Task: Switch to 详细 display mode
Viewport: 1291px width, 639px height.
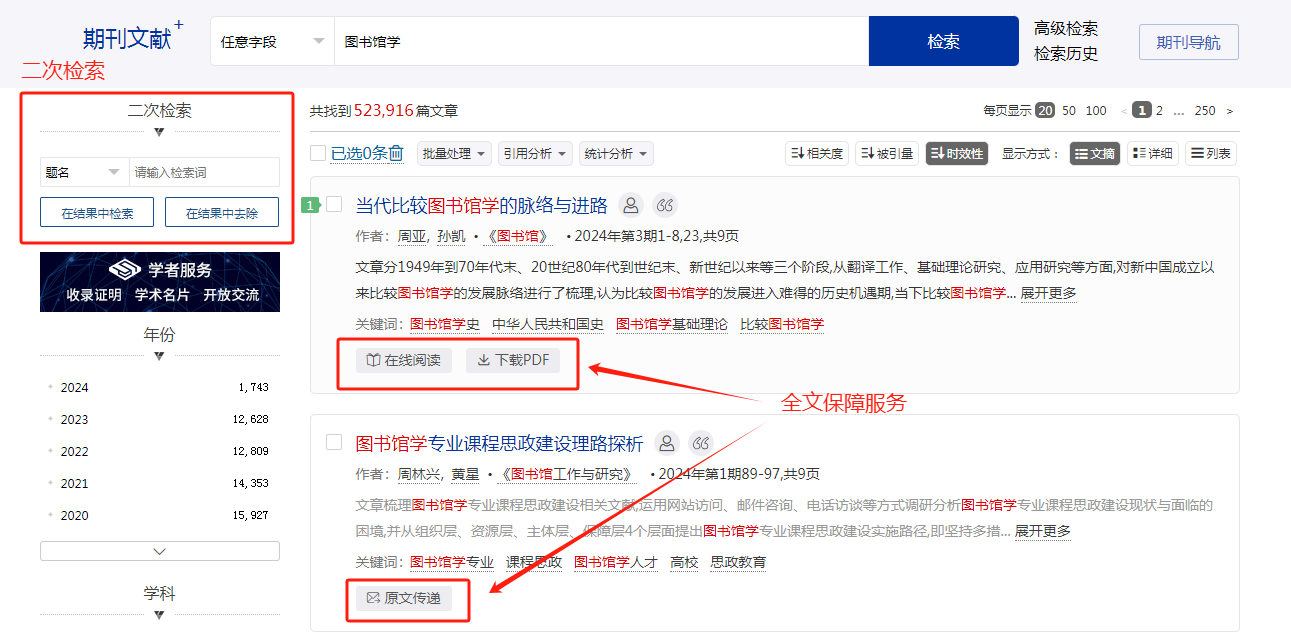Action: pos(1153,153)
